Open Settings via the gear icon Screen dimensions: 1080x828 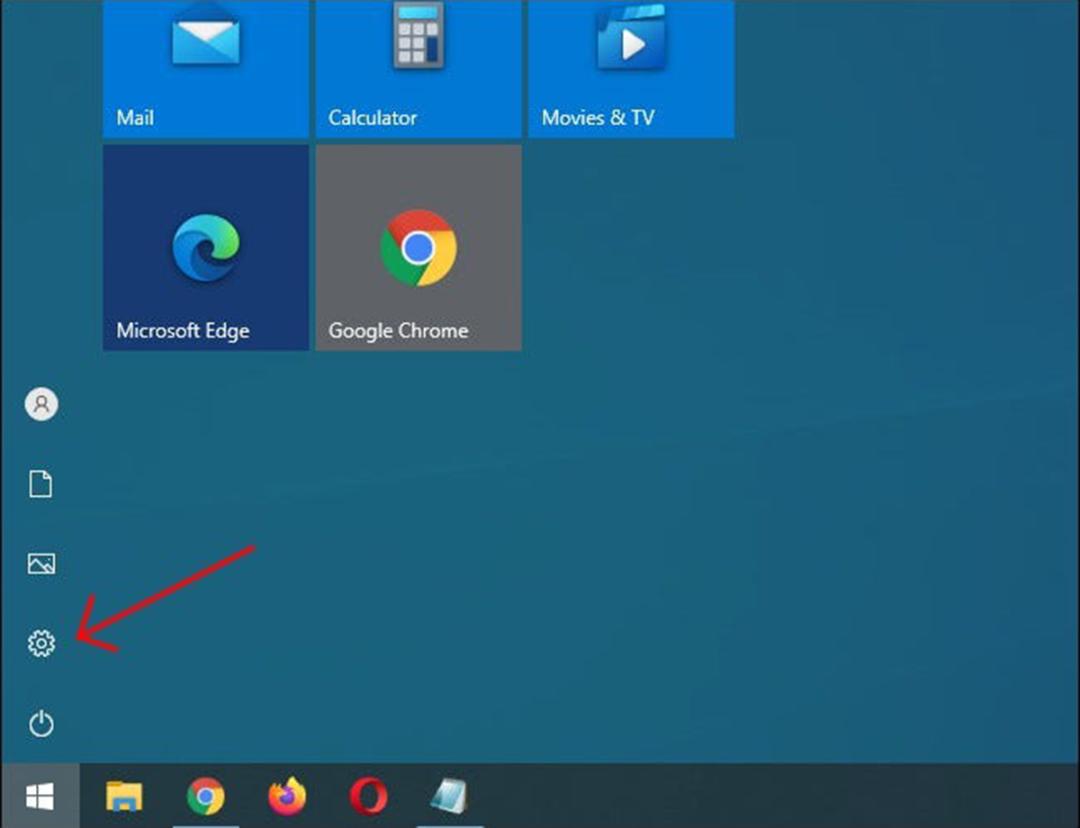[x=41, y=643]
